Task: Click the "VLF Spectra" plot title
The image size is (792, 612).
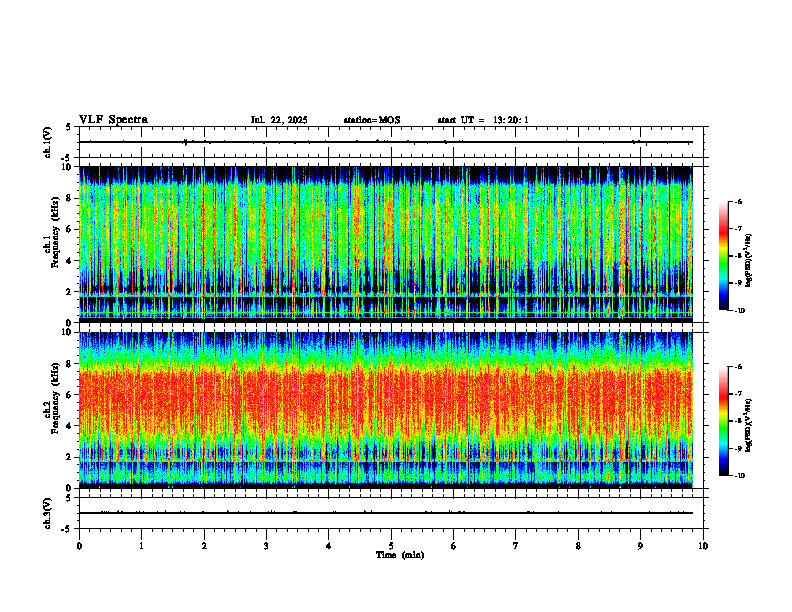Action: (x=113, y=120)
